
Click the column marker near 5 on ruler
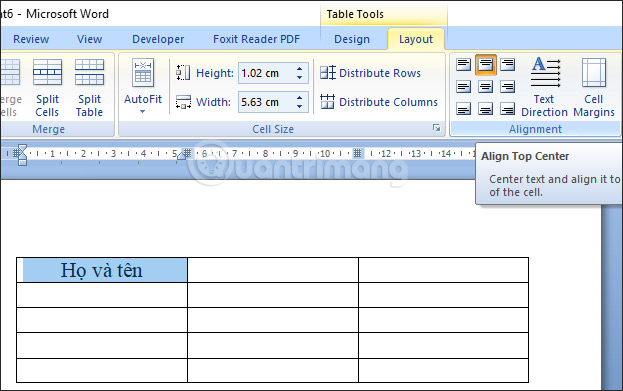(x=186, y=153)
